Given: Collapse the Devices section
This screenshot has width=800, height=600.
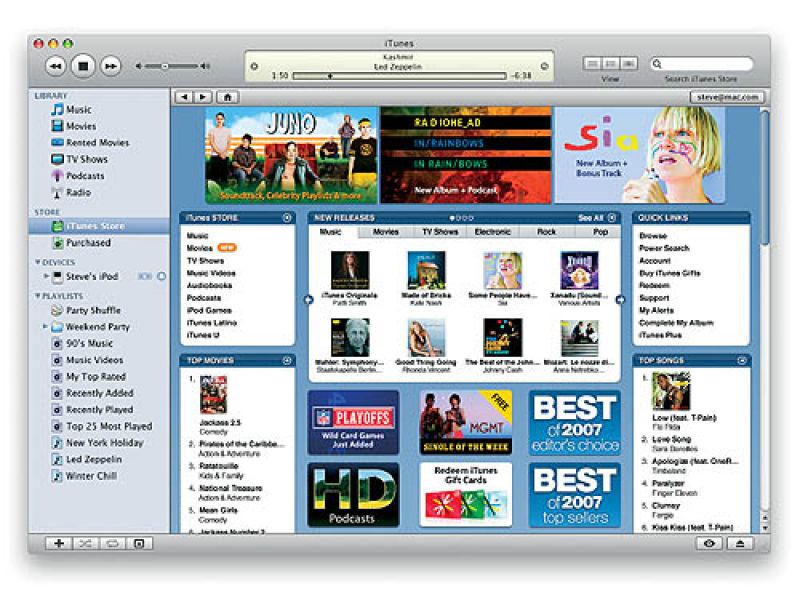Looking at the screenshot, I should click(37, 262).
